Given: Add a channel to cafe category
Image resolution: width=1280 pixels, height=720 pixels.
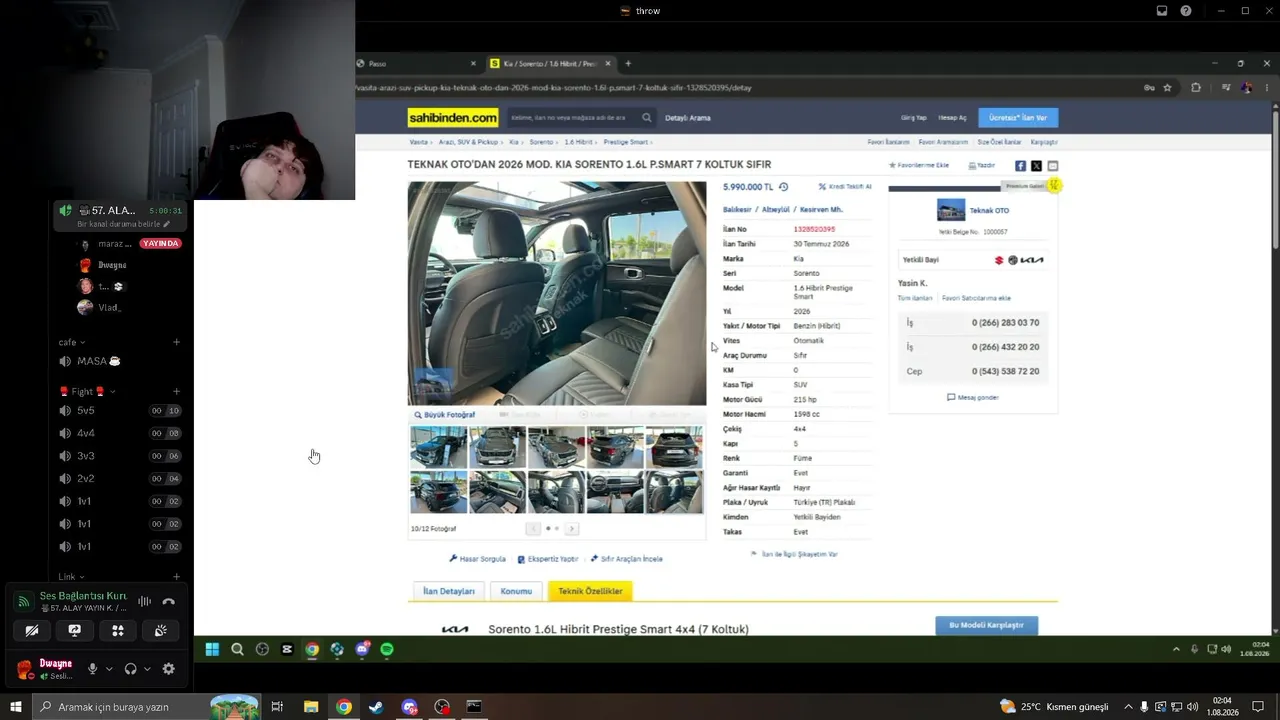Looking at the screenshot, I should 176,342.
